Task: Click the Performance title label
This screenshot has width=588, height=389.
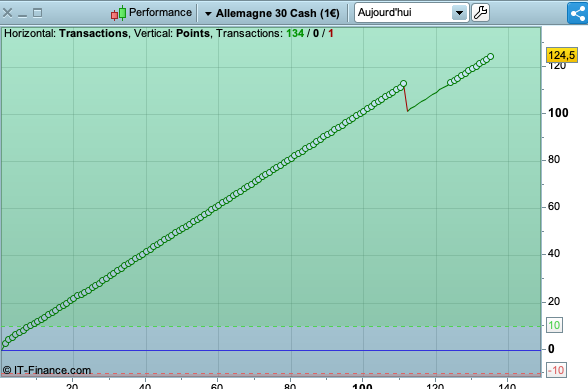Action: [x=160, y=12]
